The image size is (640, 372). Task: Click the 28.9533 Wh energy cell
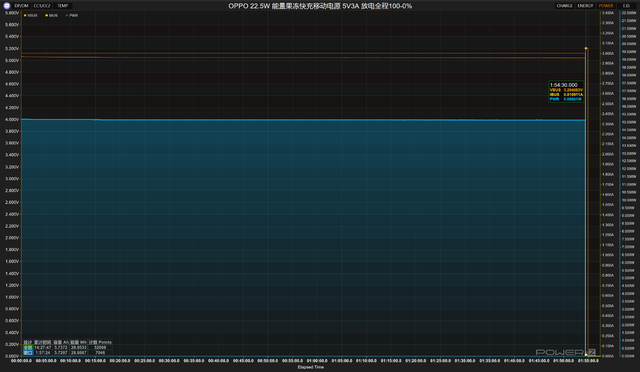[x=79, y=347]
